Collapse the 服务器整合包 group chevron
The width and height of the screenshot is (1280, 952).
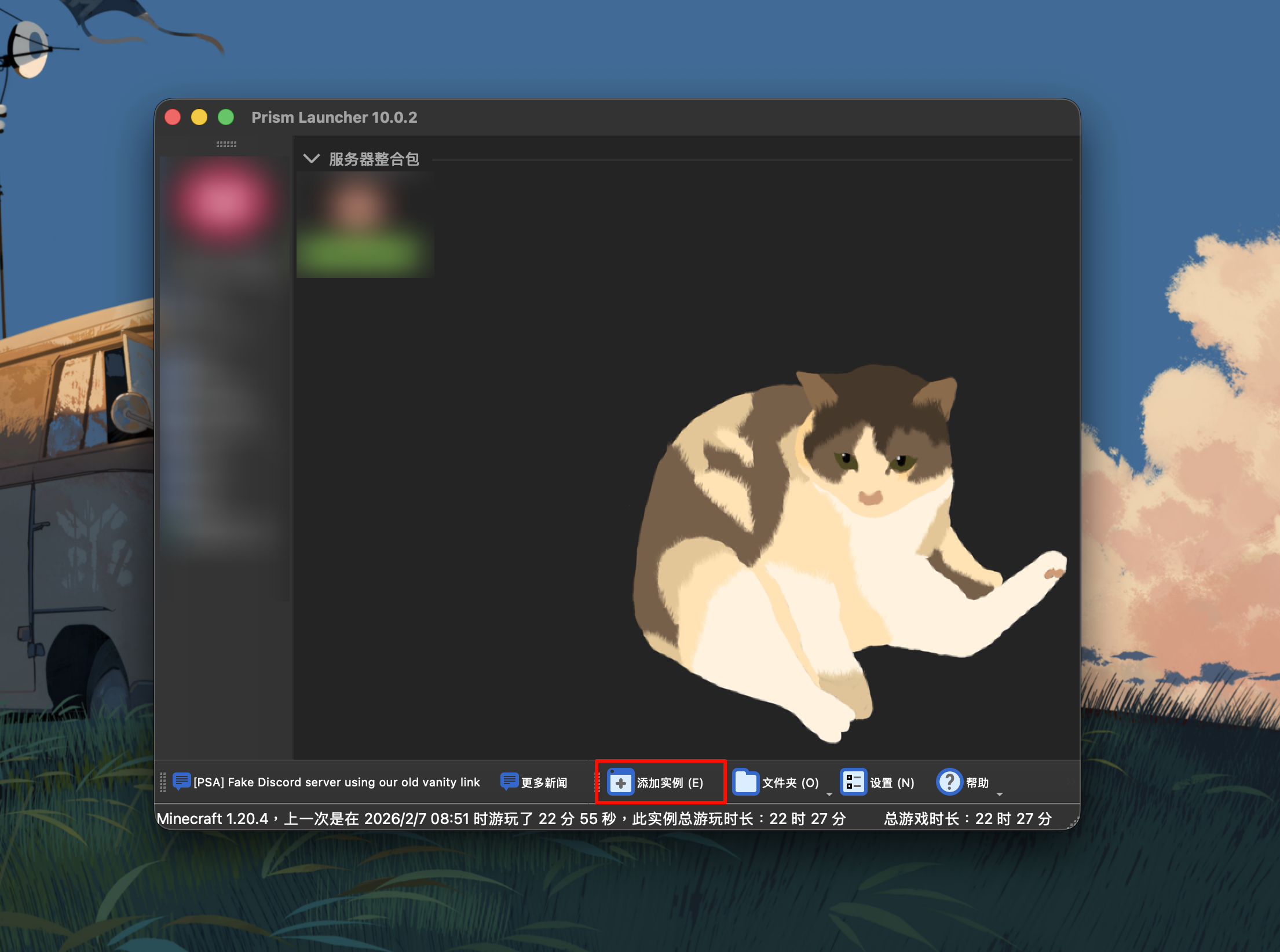(x=312, y=159)
